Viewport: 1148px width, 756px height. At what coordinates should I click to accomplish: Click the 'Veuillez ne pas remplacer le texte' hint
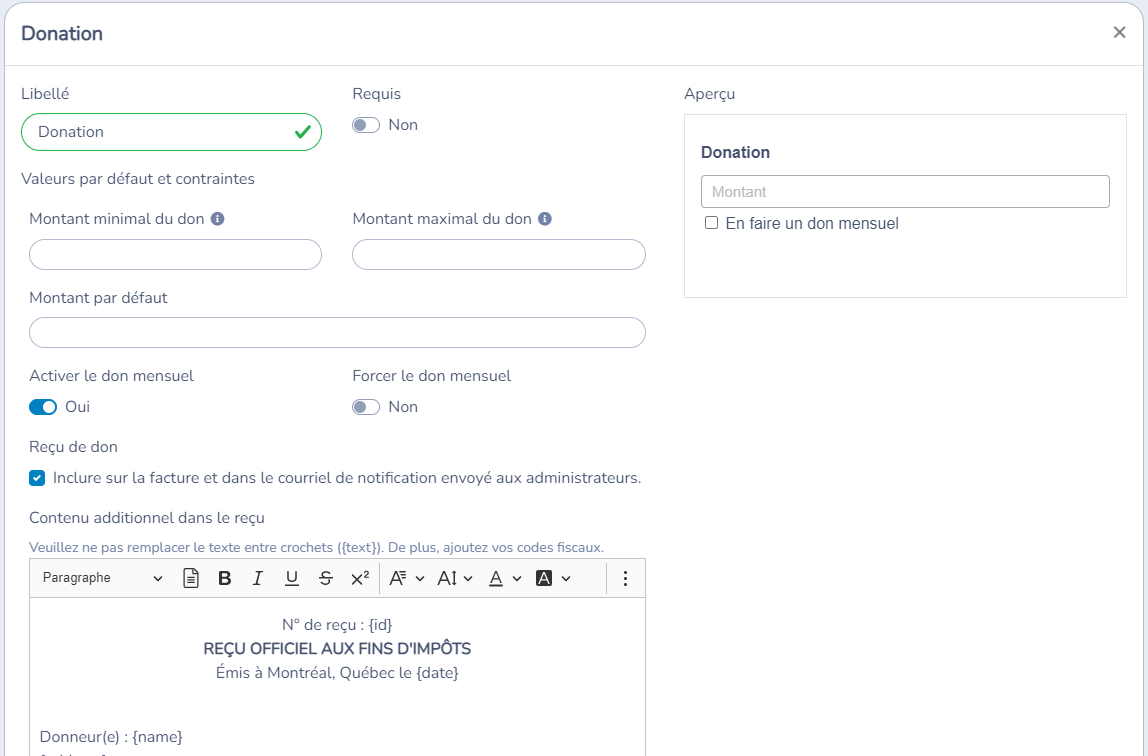[316, 547]
